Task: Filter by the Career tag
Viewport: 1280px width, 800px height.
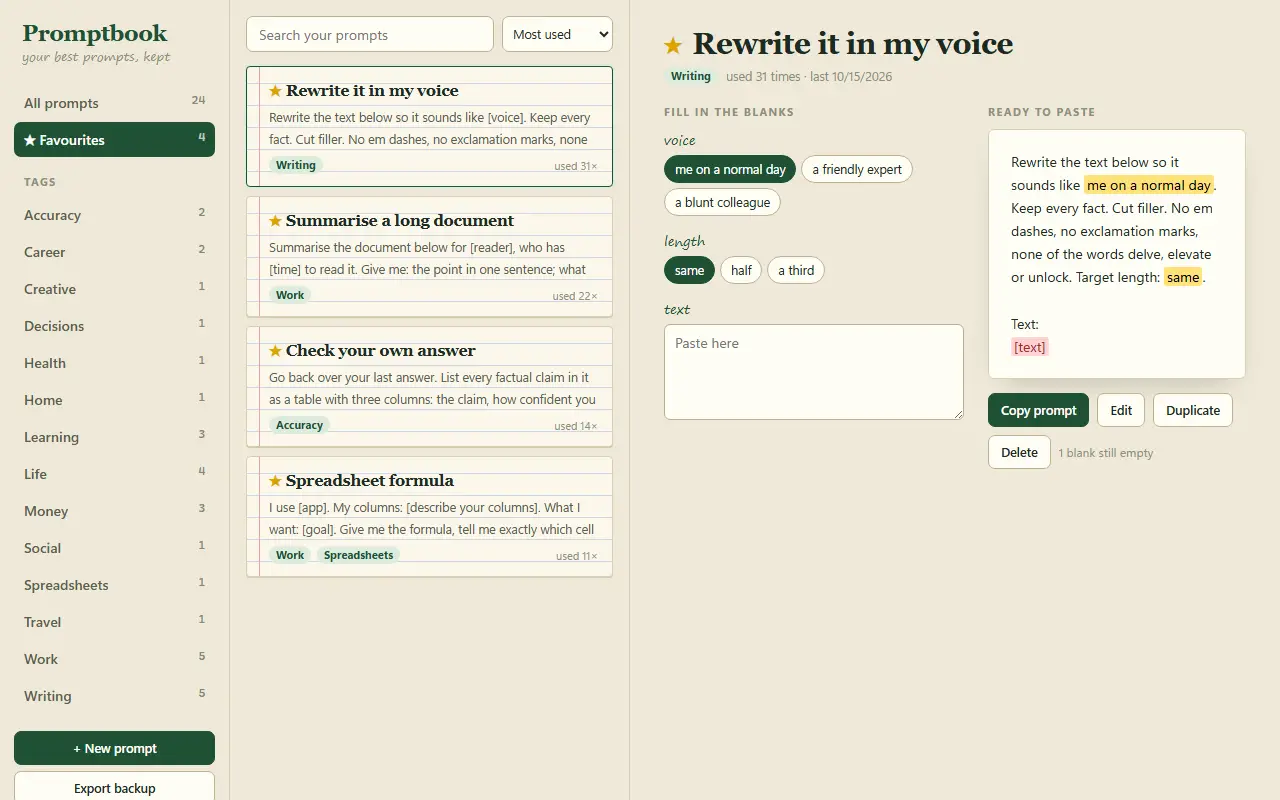Action: [x=114, y=252]
